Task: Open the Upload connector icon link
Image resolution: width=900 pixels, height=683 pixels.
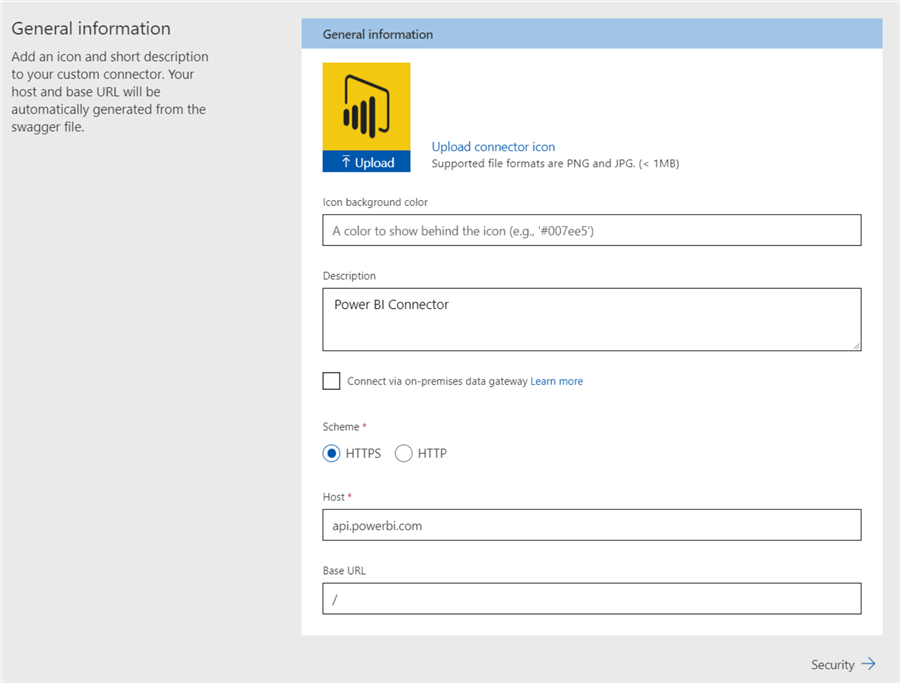Action: tap(493, 146)
